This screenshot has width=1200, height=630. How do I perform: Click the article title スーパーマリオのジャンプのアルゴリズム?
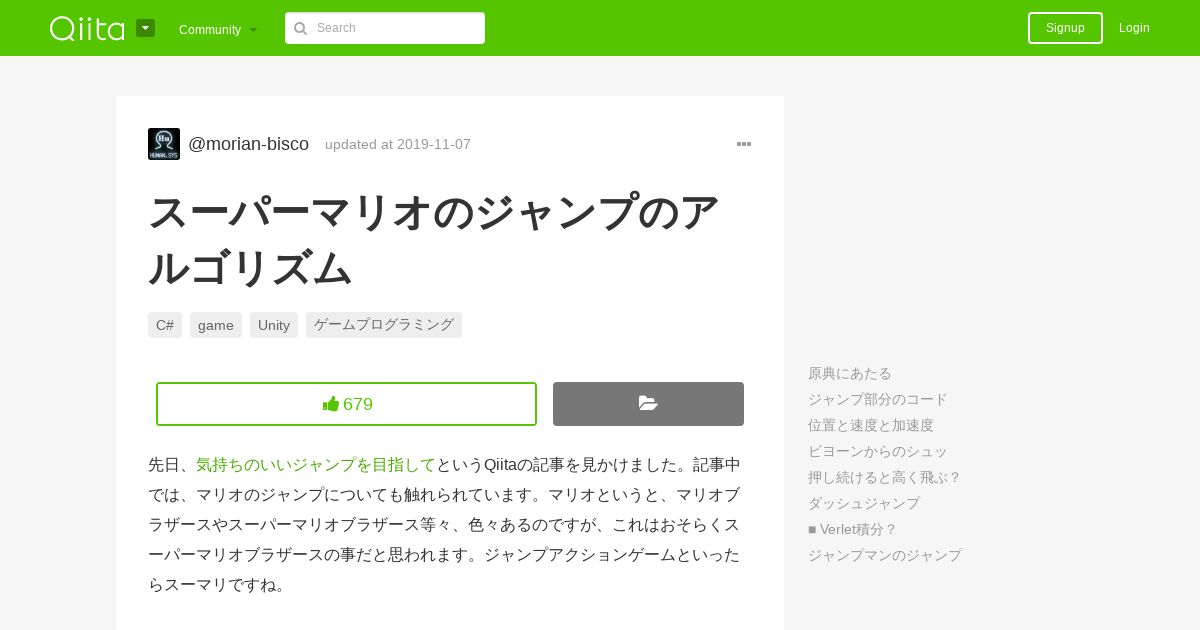coord(434,239)
